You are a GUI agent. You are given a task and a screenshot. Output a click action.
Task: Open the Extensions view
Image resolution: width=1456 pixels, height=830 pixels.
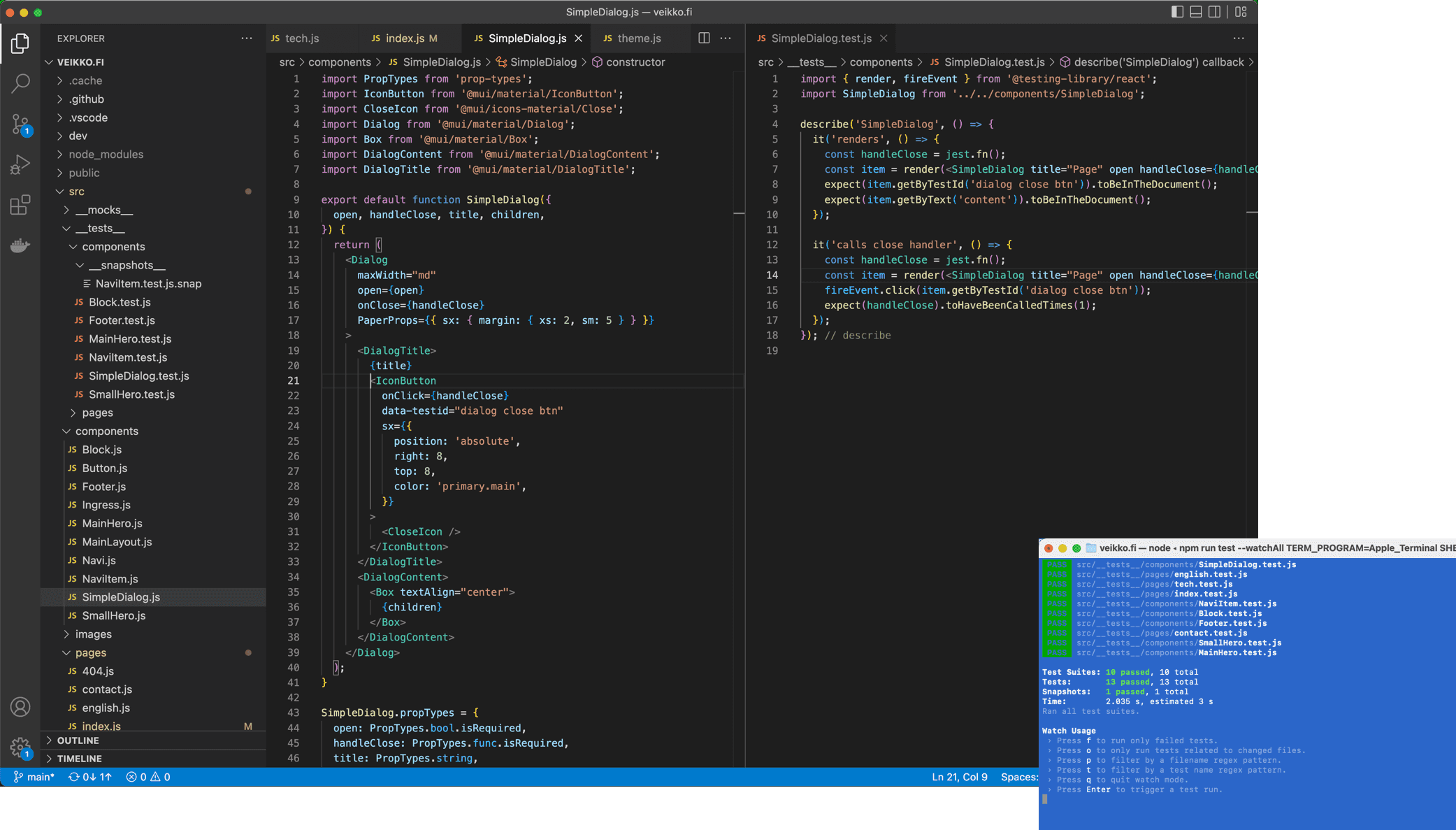tap(20, 205)
